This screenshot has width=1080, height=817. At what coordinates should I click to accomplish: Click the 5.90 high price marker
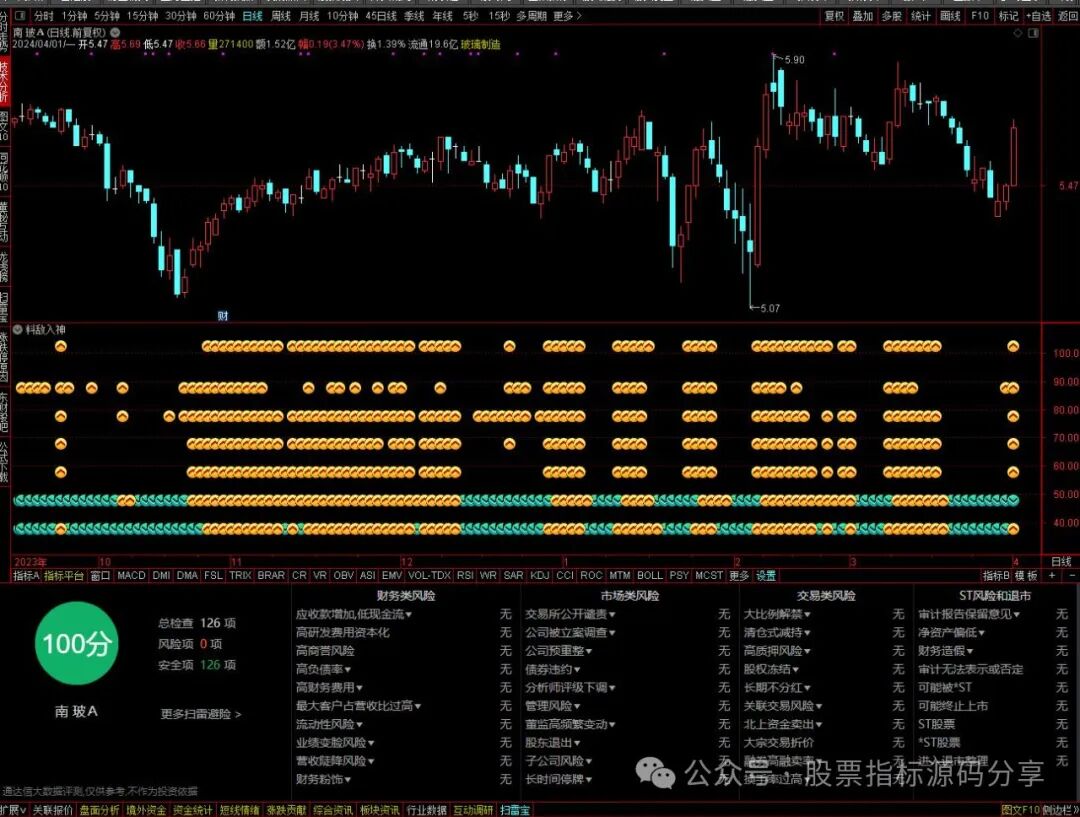794,60
